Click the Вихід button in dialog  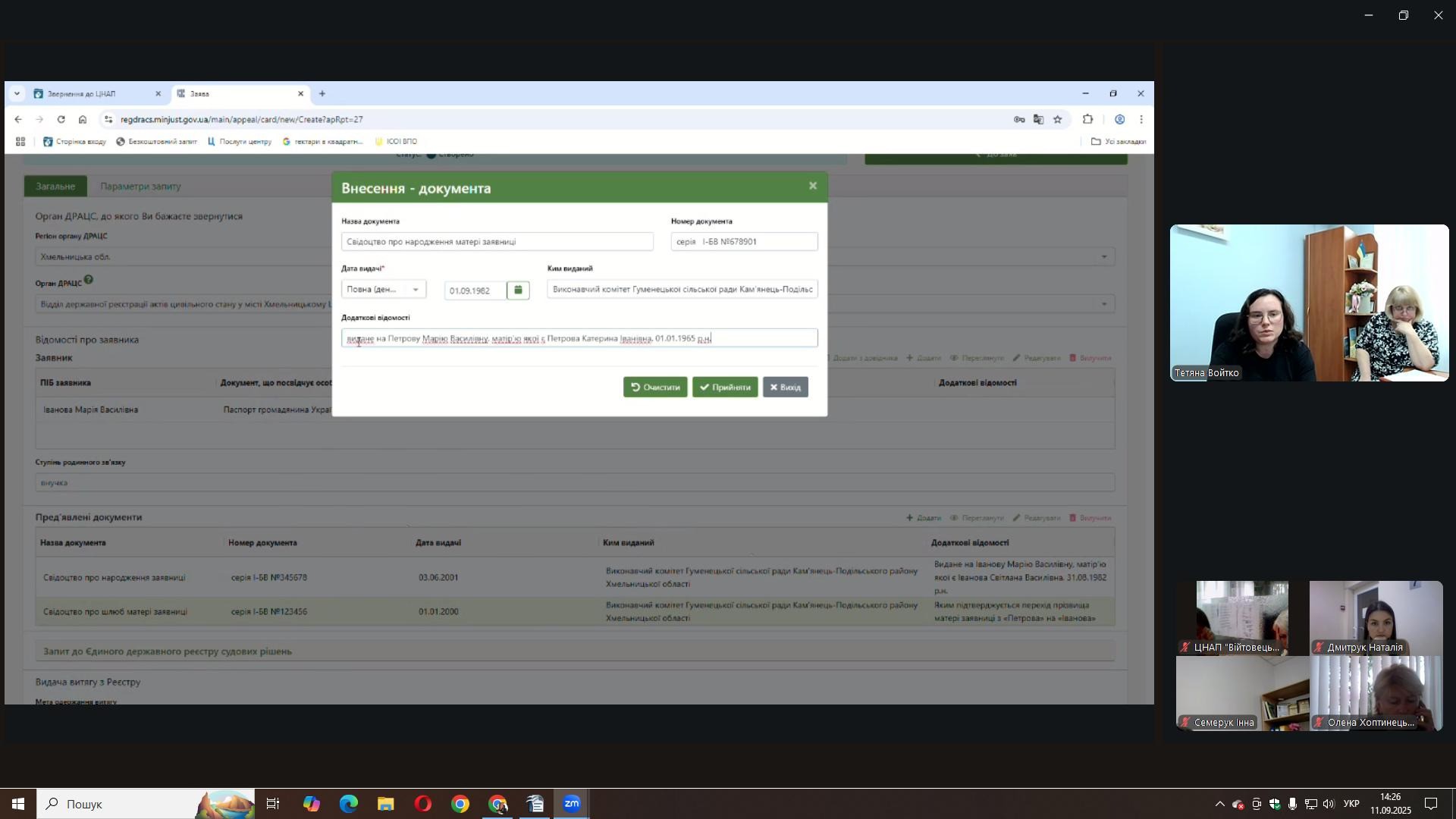point(785,388)
